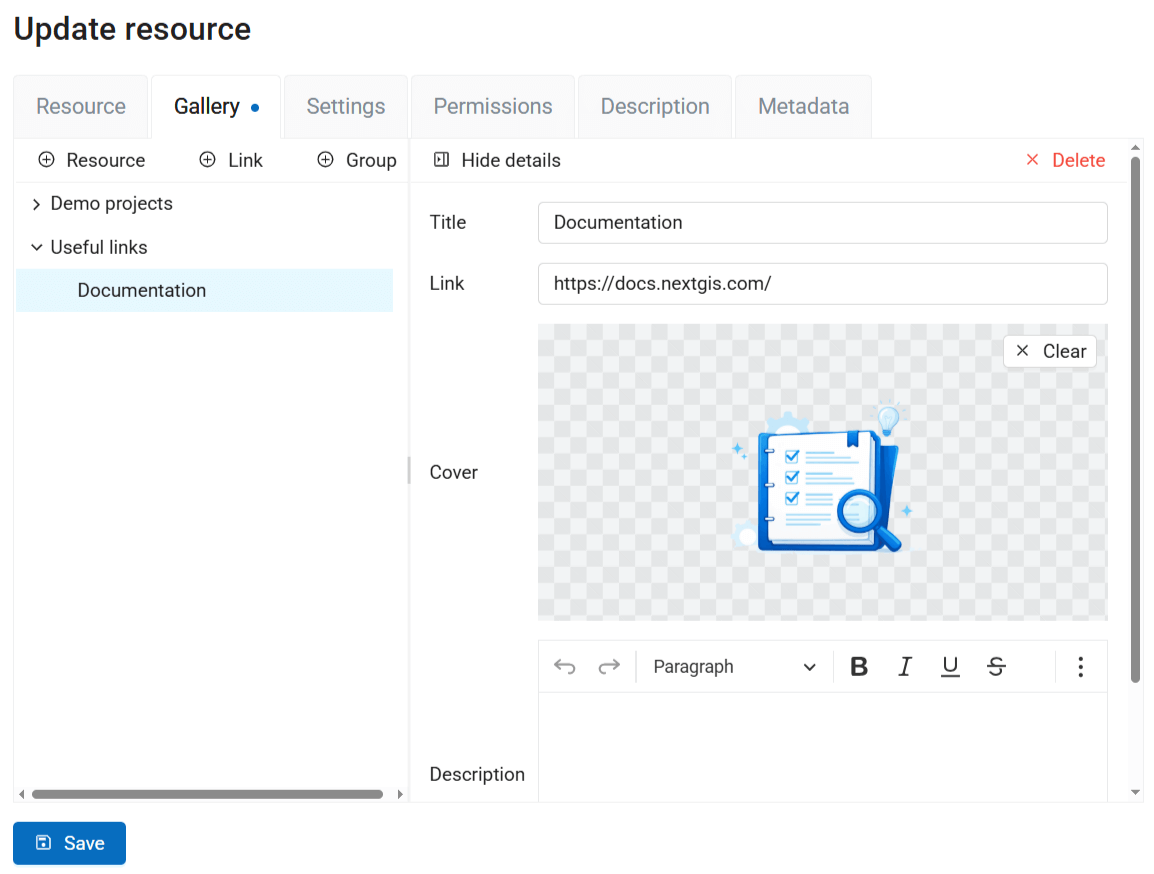
Task: Delete the selected gallery item
Action: point(1065,160)
